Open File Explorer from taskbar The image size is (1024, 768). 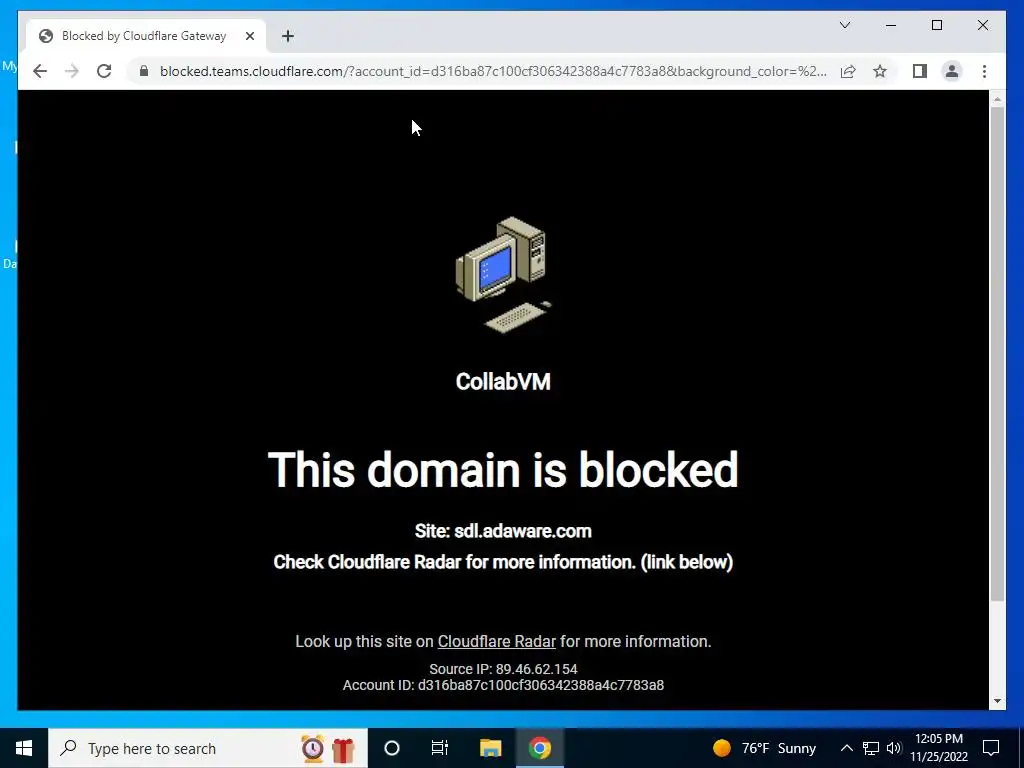[490, 748]
